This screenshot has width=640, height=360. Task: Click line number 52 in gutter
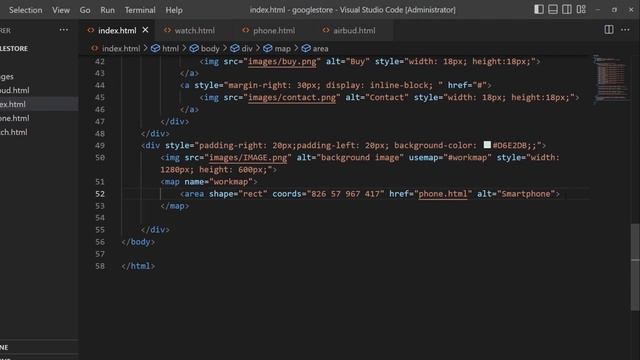point(100,194)
